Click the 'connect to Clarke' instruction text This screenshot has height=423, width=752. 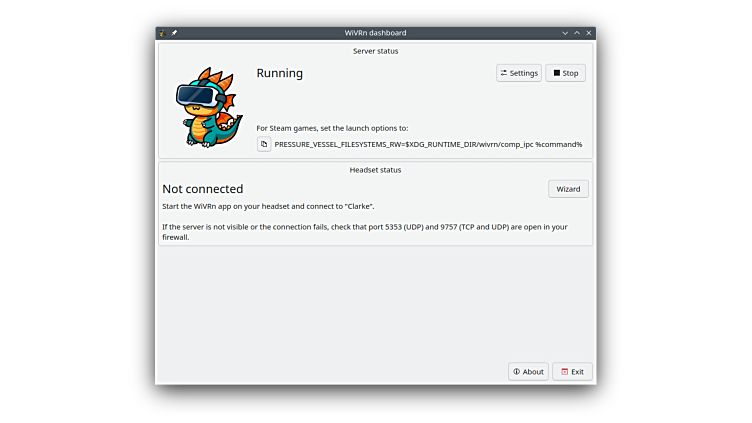click(268, 206)
